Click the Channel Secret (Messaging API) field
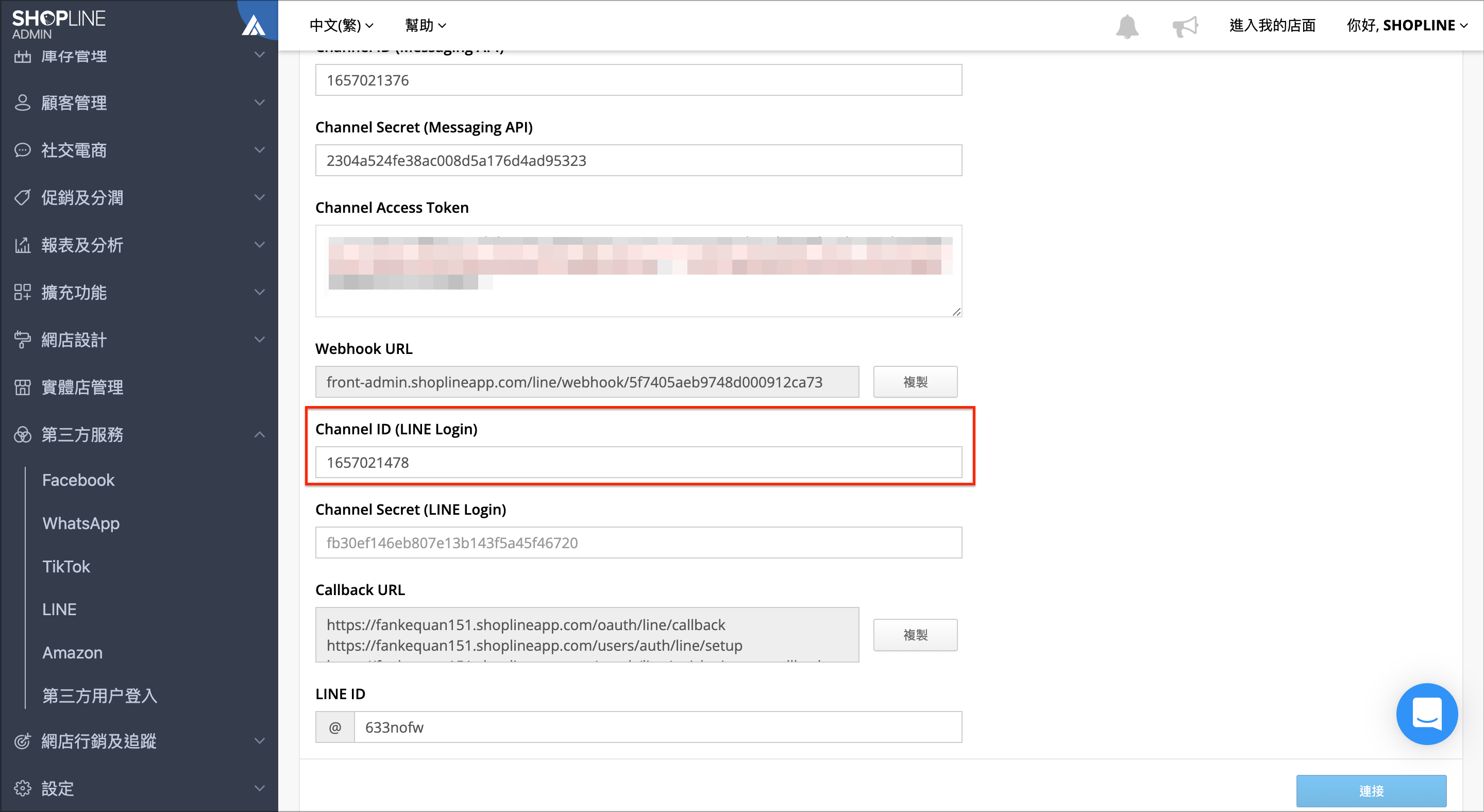This screenshot has height=812, width=1484. (638, 160)
